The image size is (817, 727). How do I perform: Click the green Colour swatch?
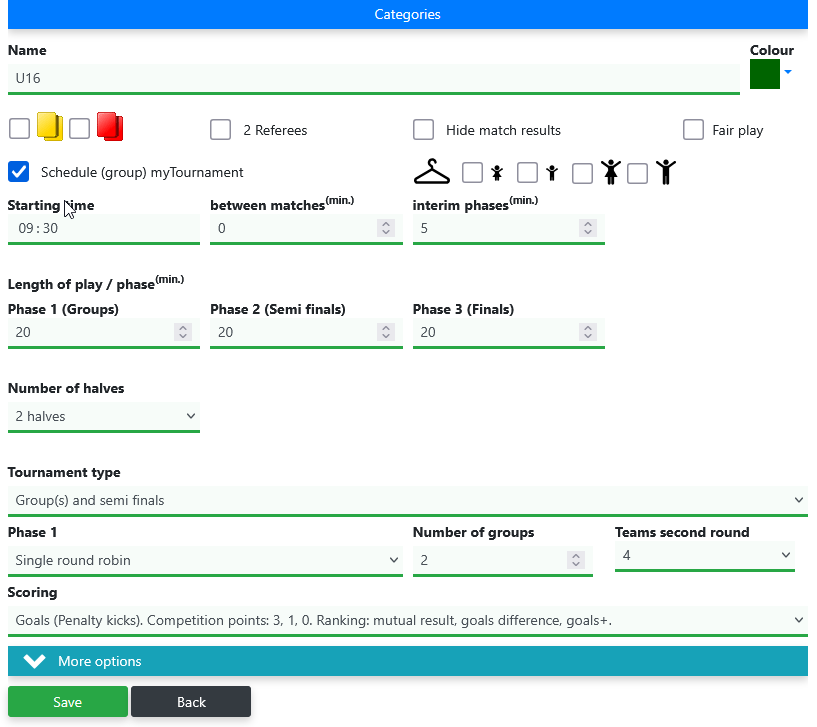tap(765, 74)
